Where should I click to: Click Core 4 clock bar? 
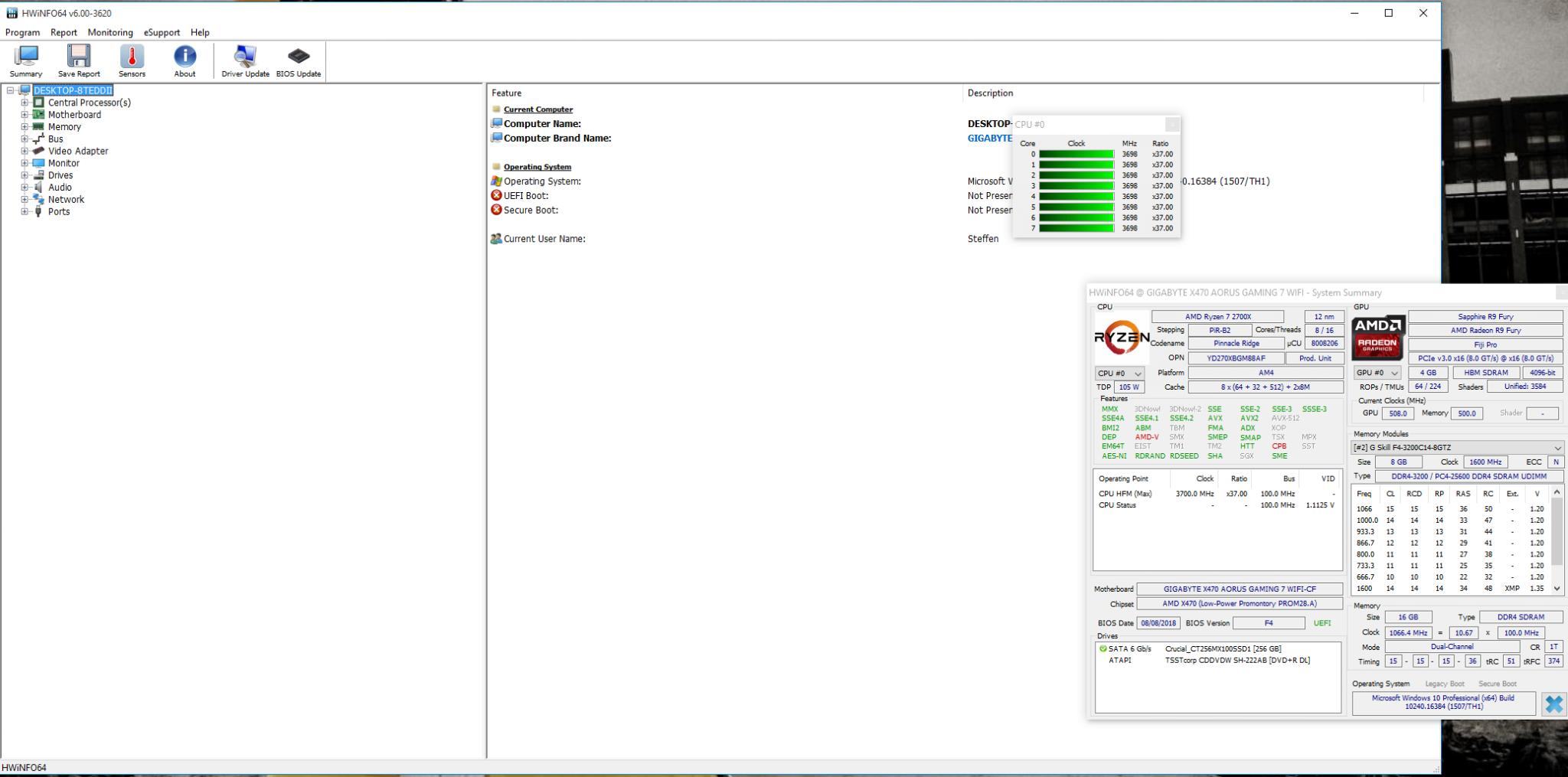pos(1076,197)
